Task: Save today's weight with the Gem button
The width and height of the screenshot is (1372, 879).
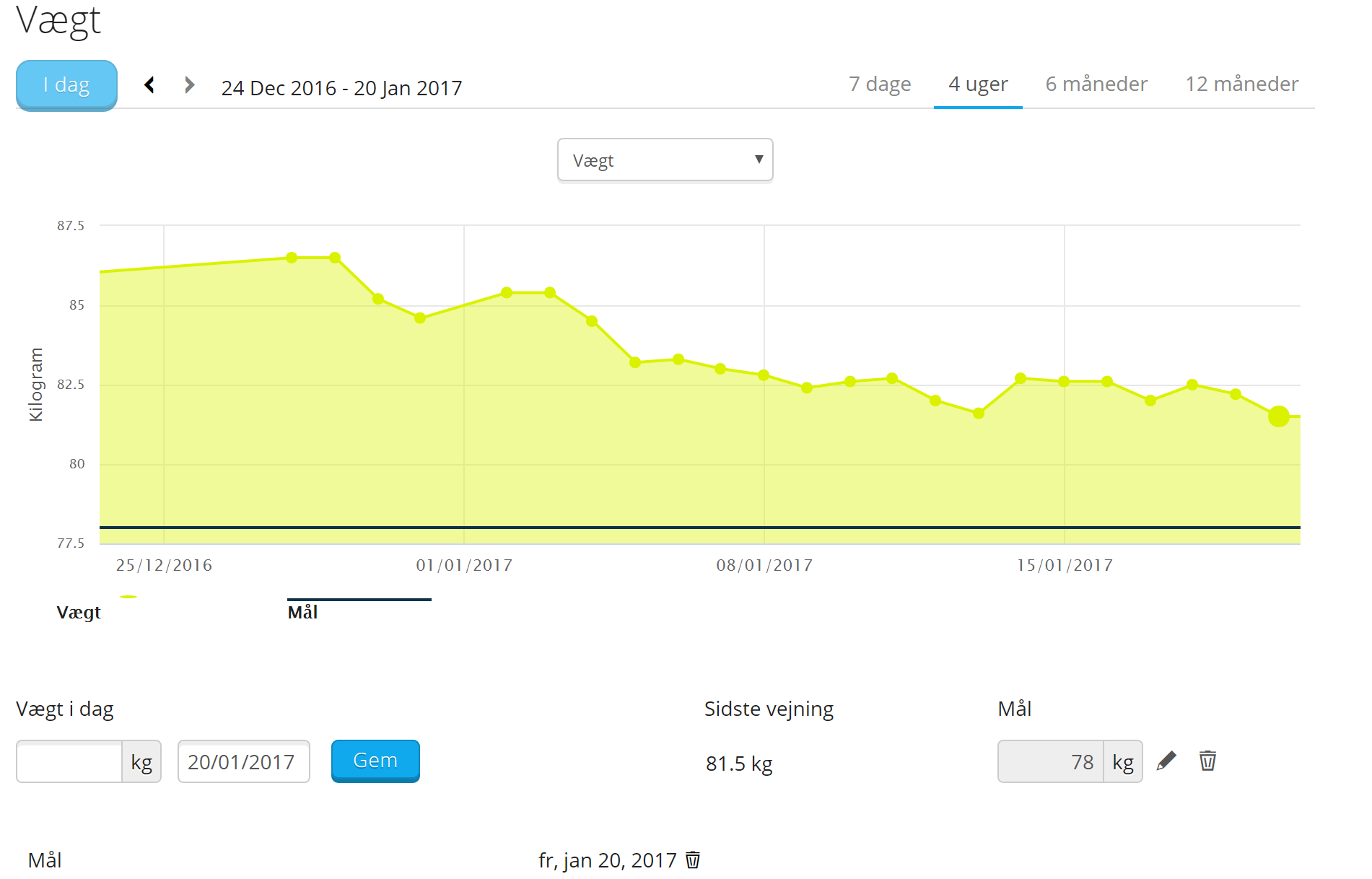Action: tap(375, 760)
